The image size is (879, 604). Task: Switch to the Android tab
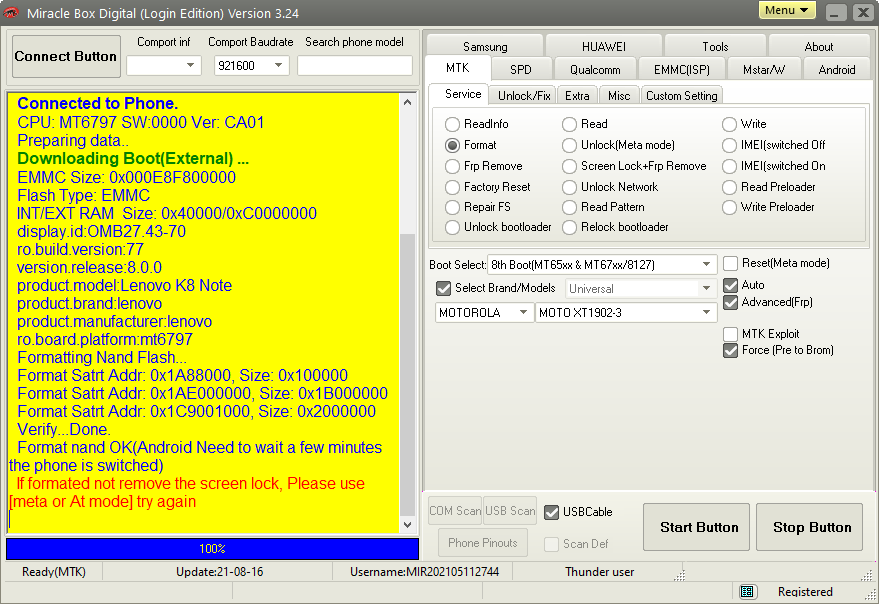click(x=837, y=70)
